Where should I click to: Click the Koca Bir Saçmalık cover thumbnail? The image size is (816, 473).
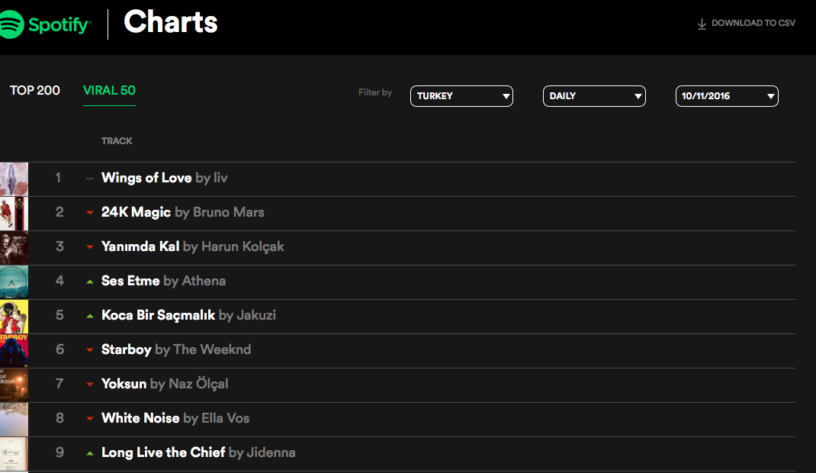[13, 316]
